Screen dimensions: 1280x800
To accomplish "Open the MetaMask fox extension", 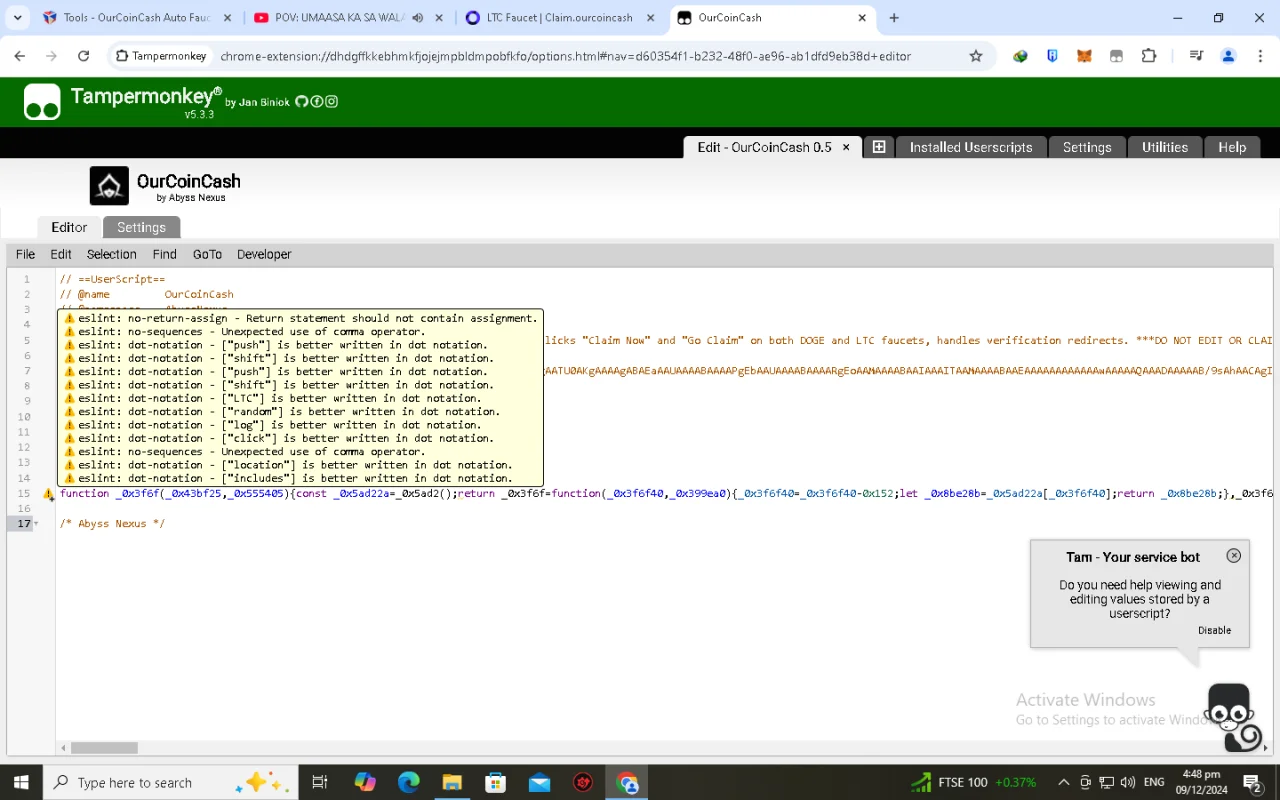I will click(1084, 56).
